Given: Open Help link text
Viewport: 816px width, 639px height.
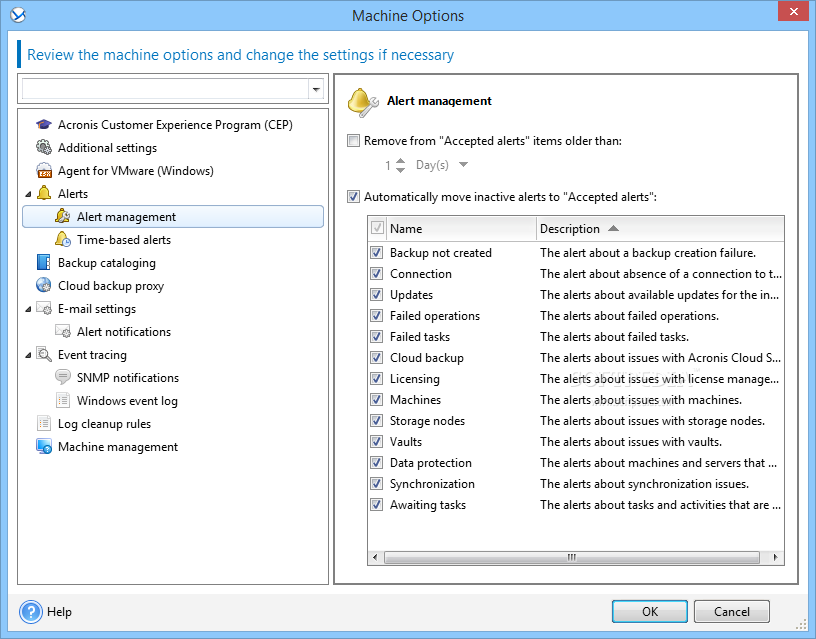Looking at the screenshot, I should point(59,611).
